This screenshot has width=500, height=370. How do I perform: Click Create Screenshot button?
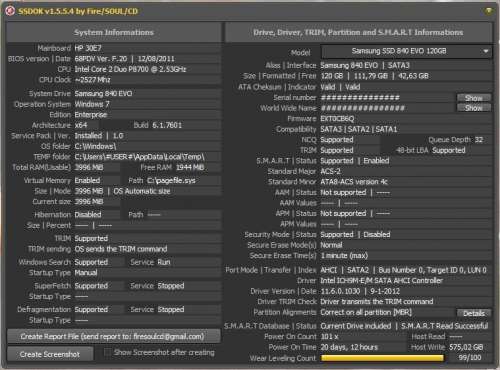pos(50,354)
